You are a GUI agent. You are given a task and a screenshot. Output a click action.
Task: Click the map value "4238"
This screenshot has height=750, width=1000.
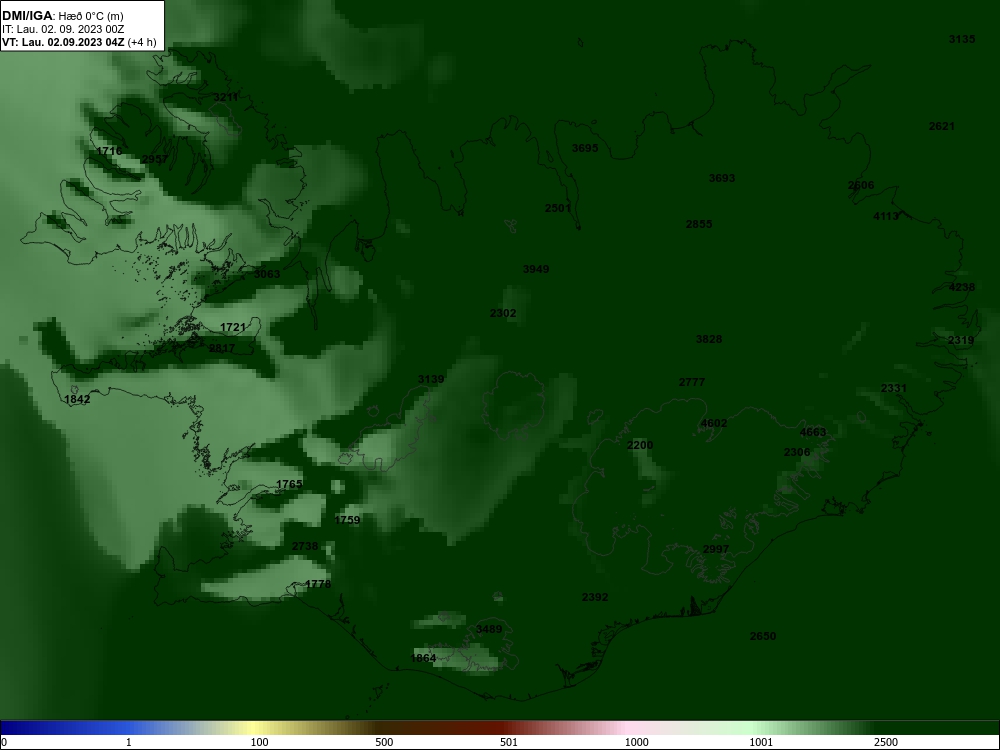962,287
